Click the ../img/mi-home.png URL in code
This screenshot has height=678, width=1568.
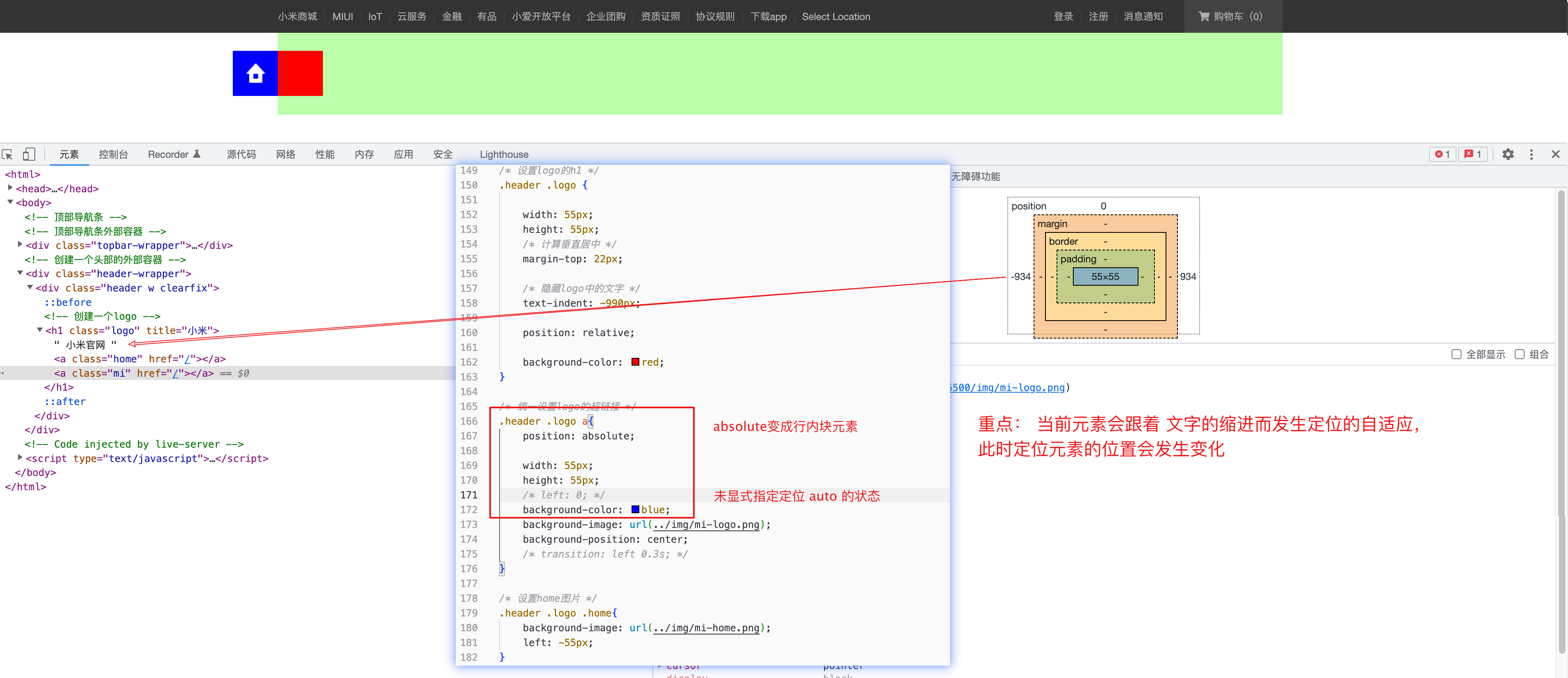click(x=706, y=628)
